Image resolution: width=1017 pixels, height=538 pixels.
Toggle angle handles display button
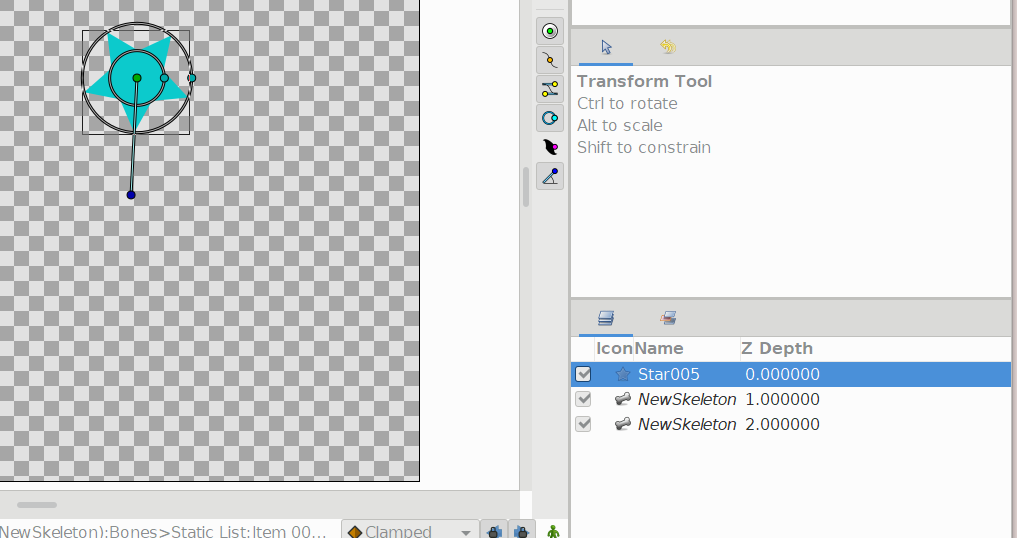(x=550, y=176)
